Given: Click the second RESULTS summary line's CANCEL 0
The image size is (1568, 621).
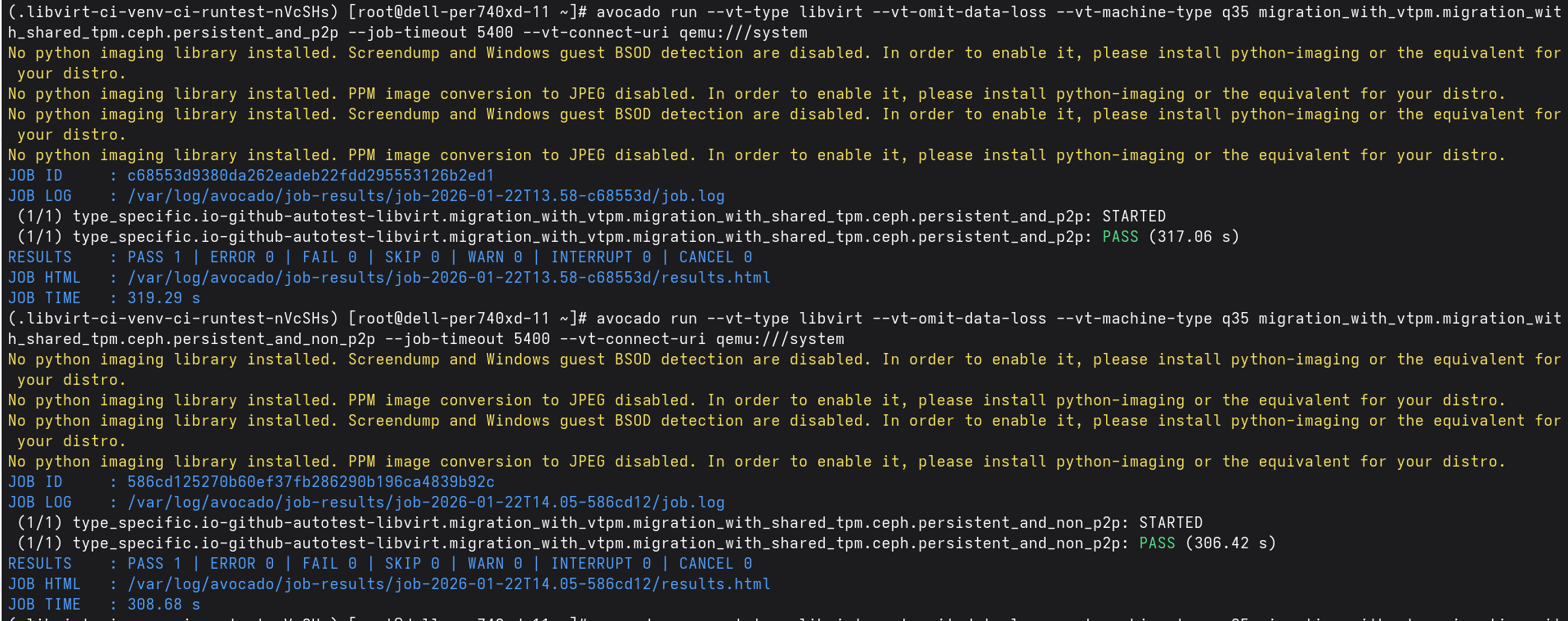Looking at the screenshot, I should point(715,564).
